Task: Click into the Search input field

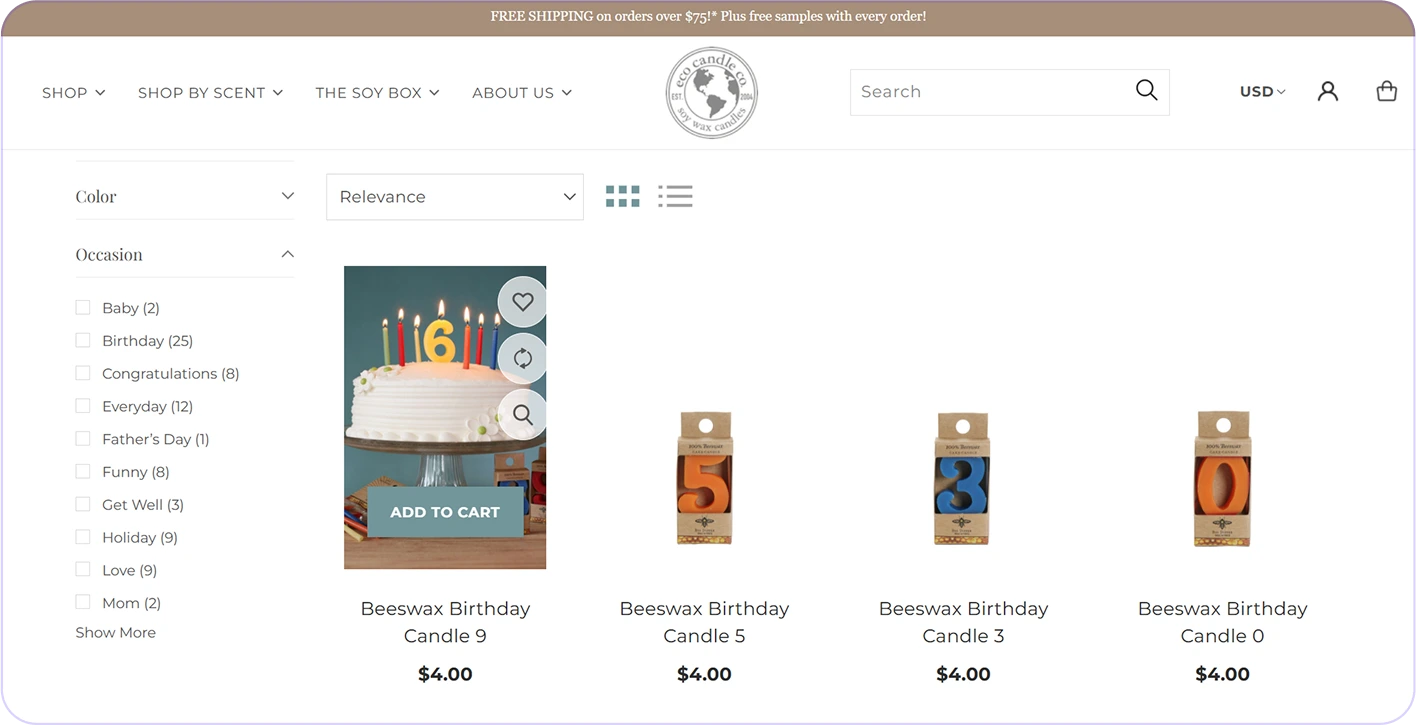Action: pyautogui.click(x=990, y=92)
